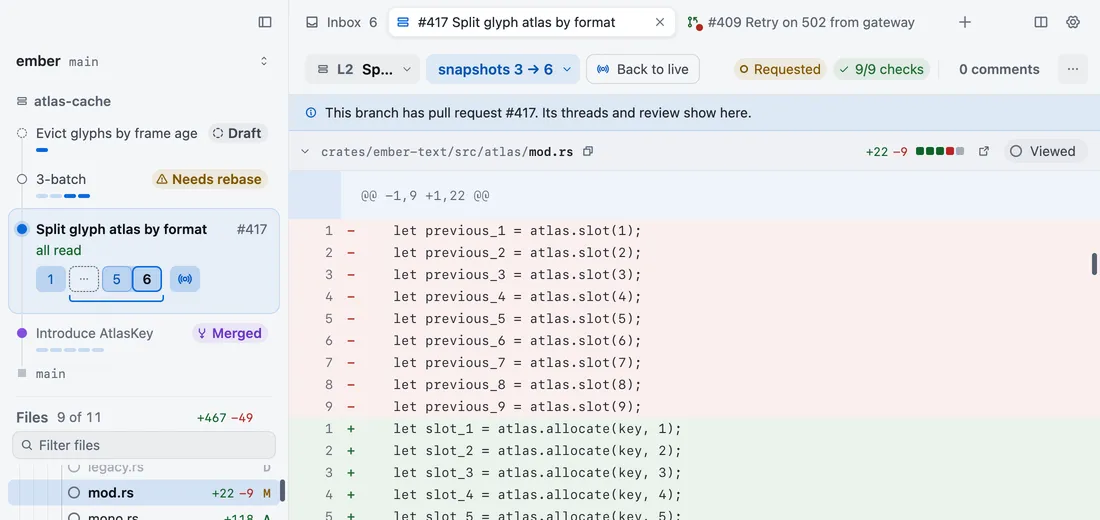Screen dimensions: 1100x520
Task: Open Introduce AtlasKey branch
Action: click(x=94, y=333)
